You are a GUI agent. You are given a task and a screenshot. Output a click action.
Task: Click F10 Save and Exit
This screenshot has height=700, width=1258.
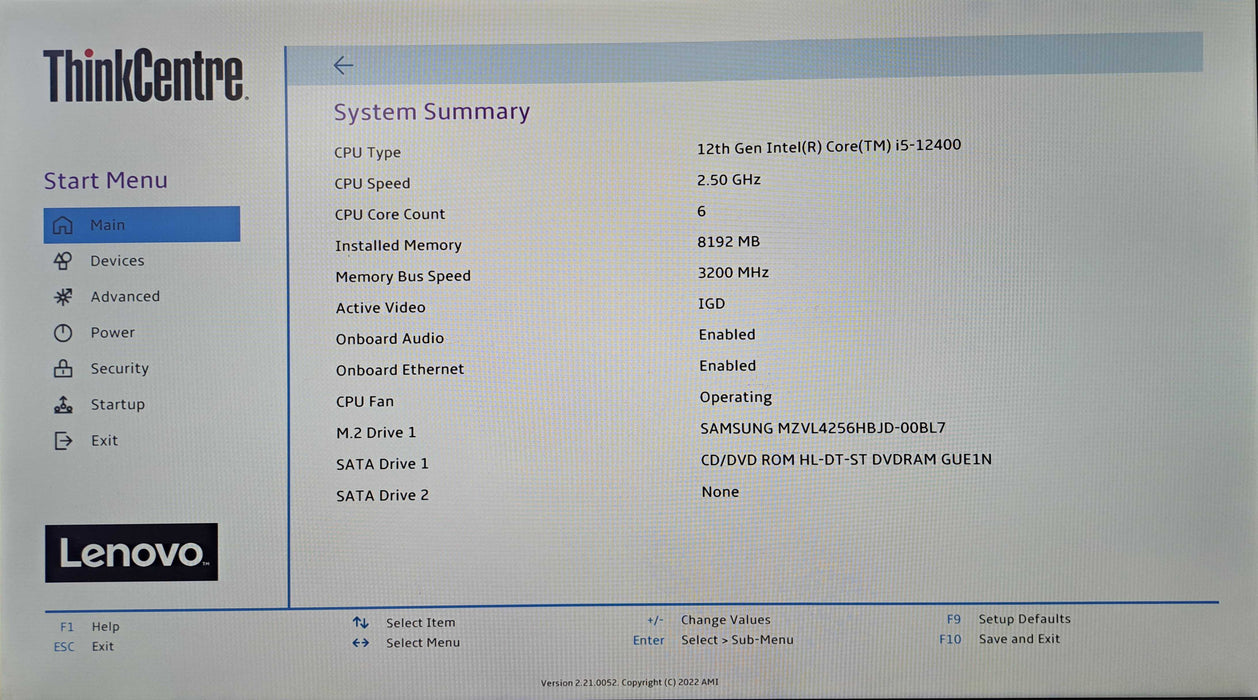(x=999, y=639)
